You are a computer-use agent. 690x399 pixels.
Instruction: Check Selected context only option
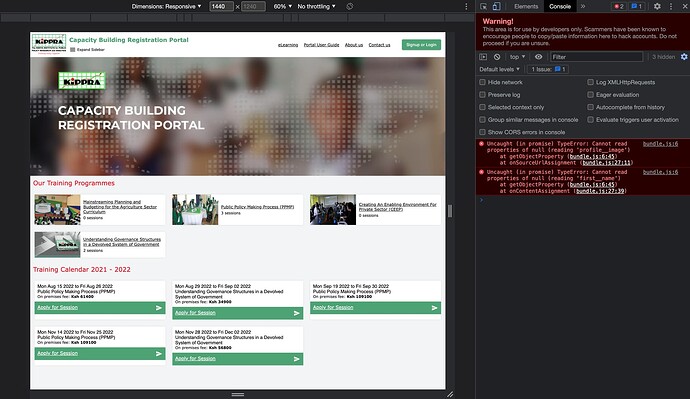tap(482, 107)
